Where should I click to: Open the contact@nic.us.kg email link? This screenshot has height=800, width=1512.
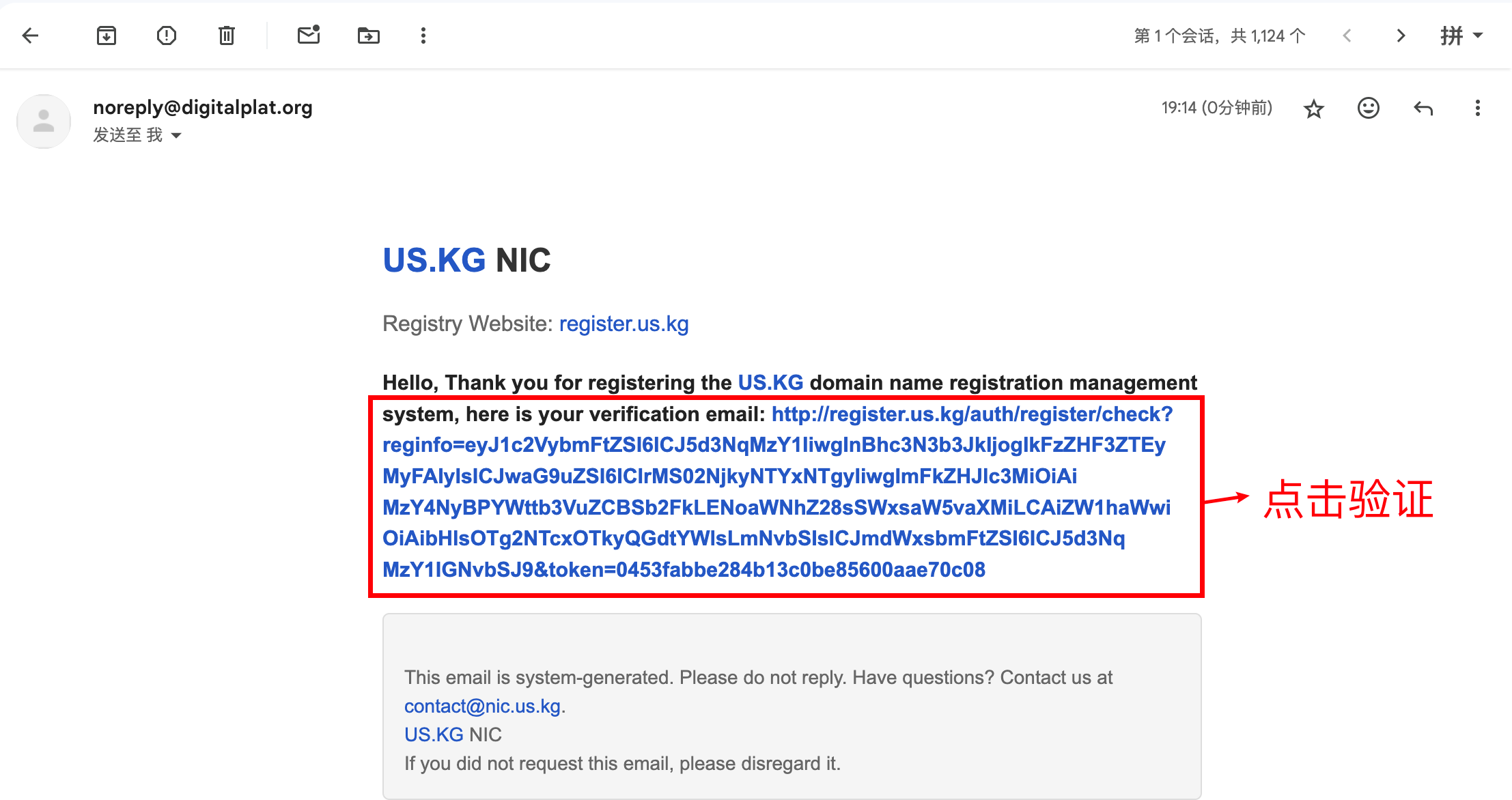[482, 706]
